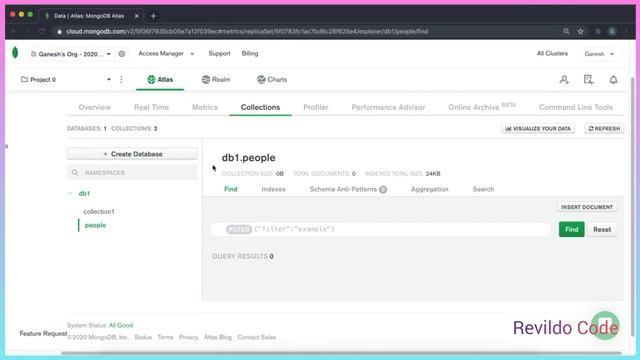Image resolution: width=640 pixels, height=360 pixels.
Task: Select the people collection
Action: click(x=95, y=225)
